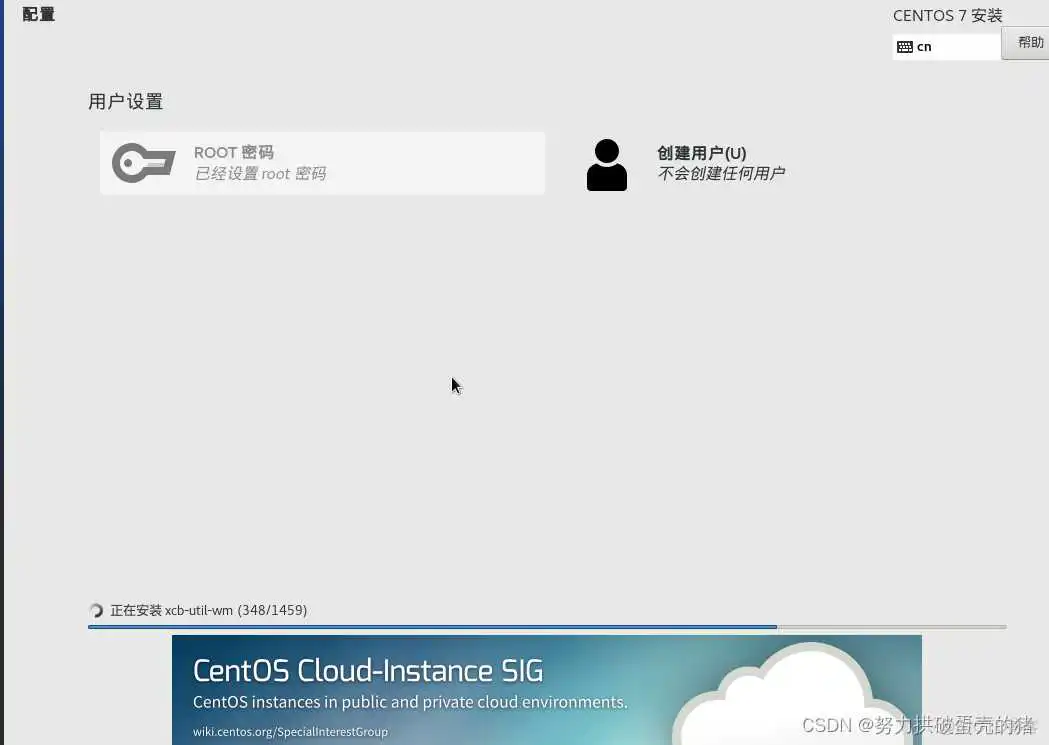Click the spinner icon beside 正在安装 status

click(95, 611)
